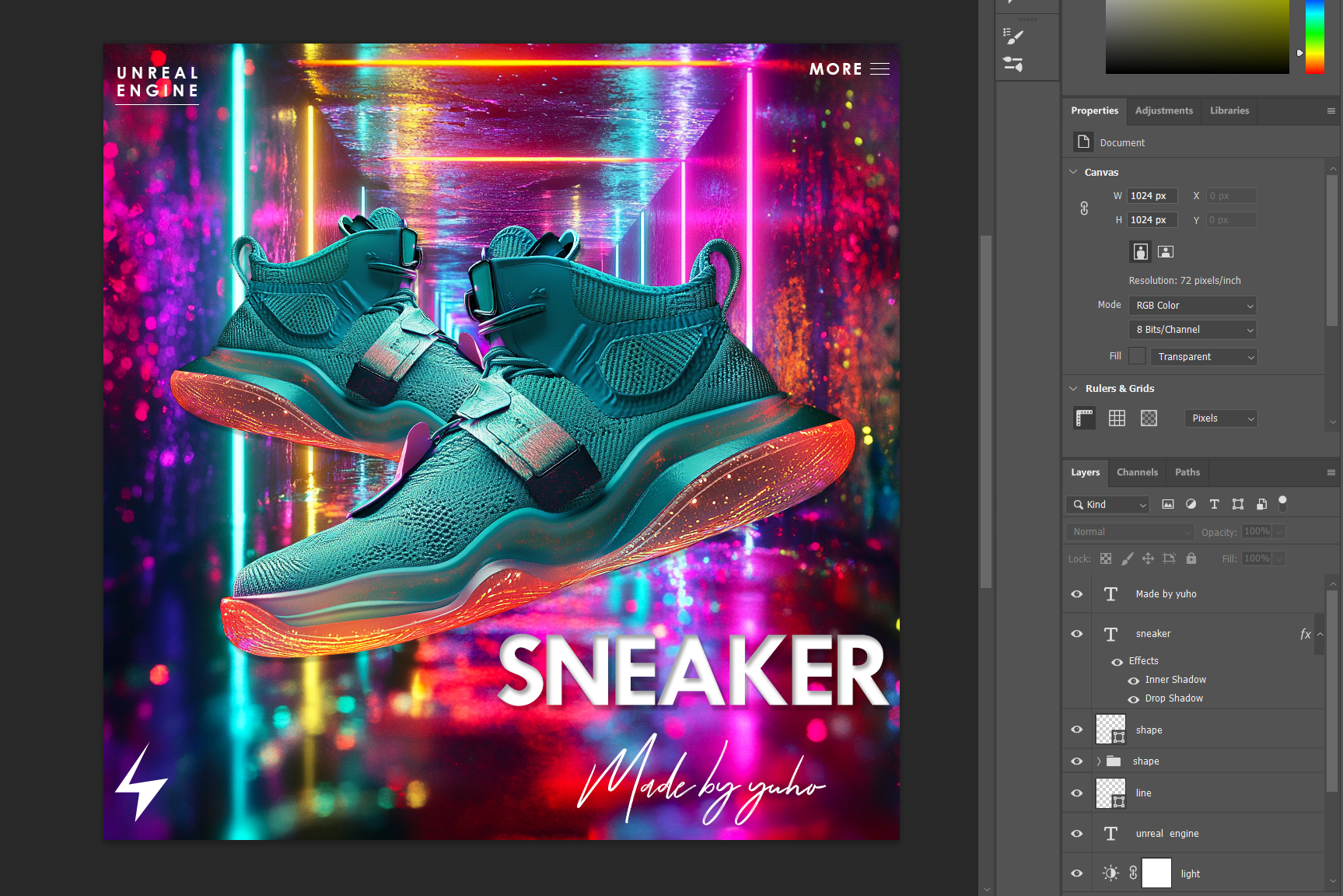The height and width of the screenshot is (896, 1343).
Task: Switch to the Channels tab
Action: point(1137,472)
